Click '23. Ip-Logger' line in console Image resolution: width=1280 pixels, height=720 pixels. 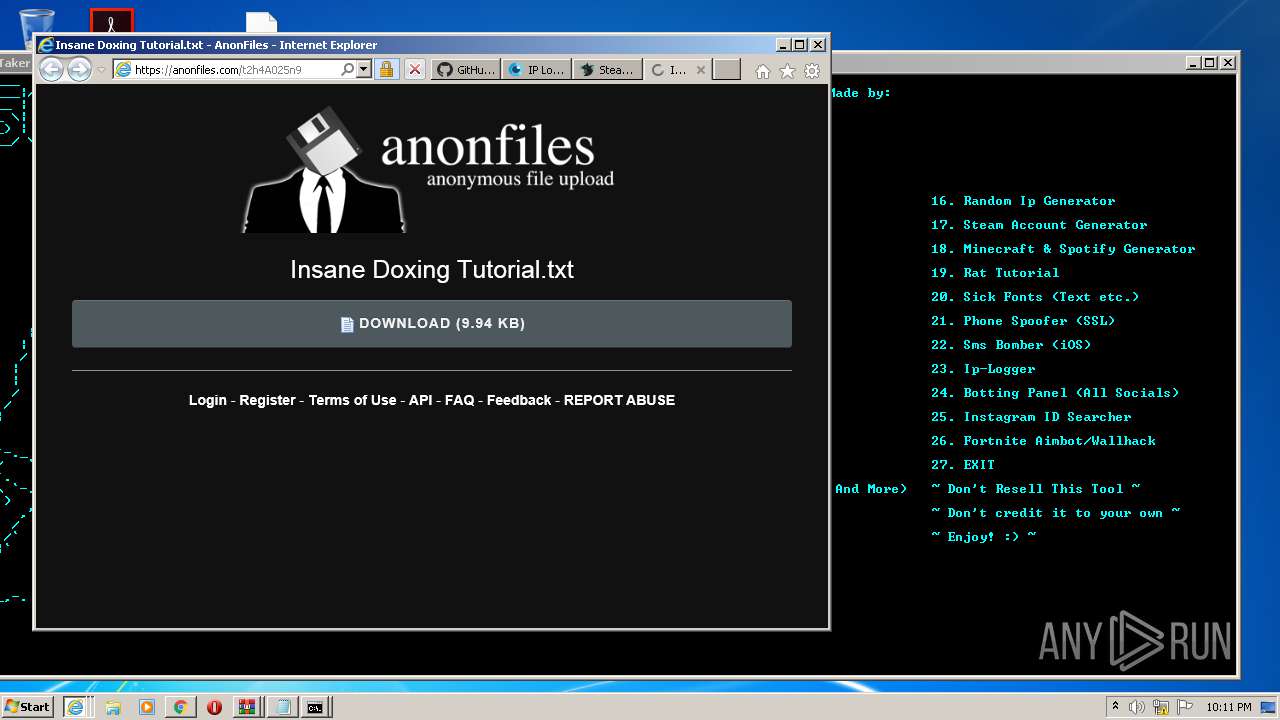tap(983, 369)
